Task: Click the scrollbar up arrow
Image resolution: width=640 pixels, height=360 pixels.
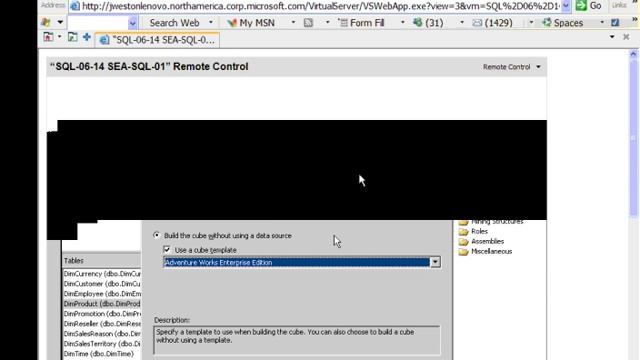Action: coord(633,54)
